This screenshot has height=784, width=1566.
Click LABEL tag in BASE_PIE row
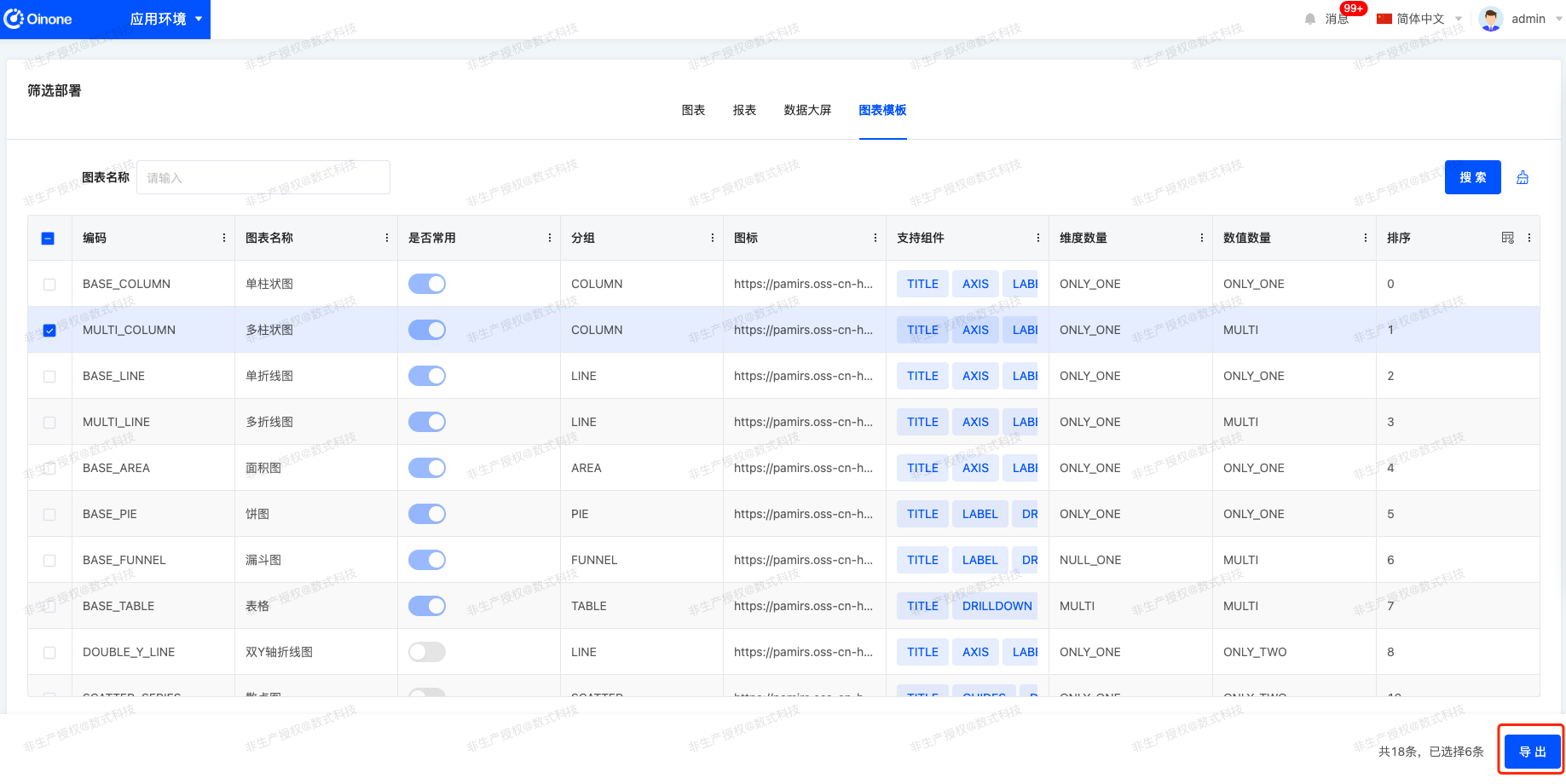tap(979, 514)
